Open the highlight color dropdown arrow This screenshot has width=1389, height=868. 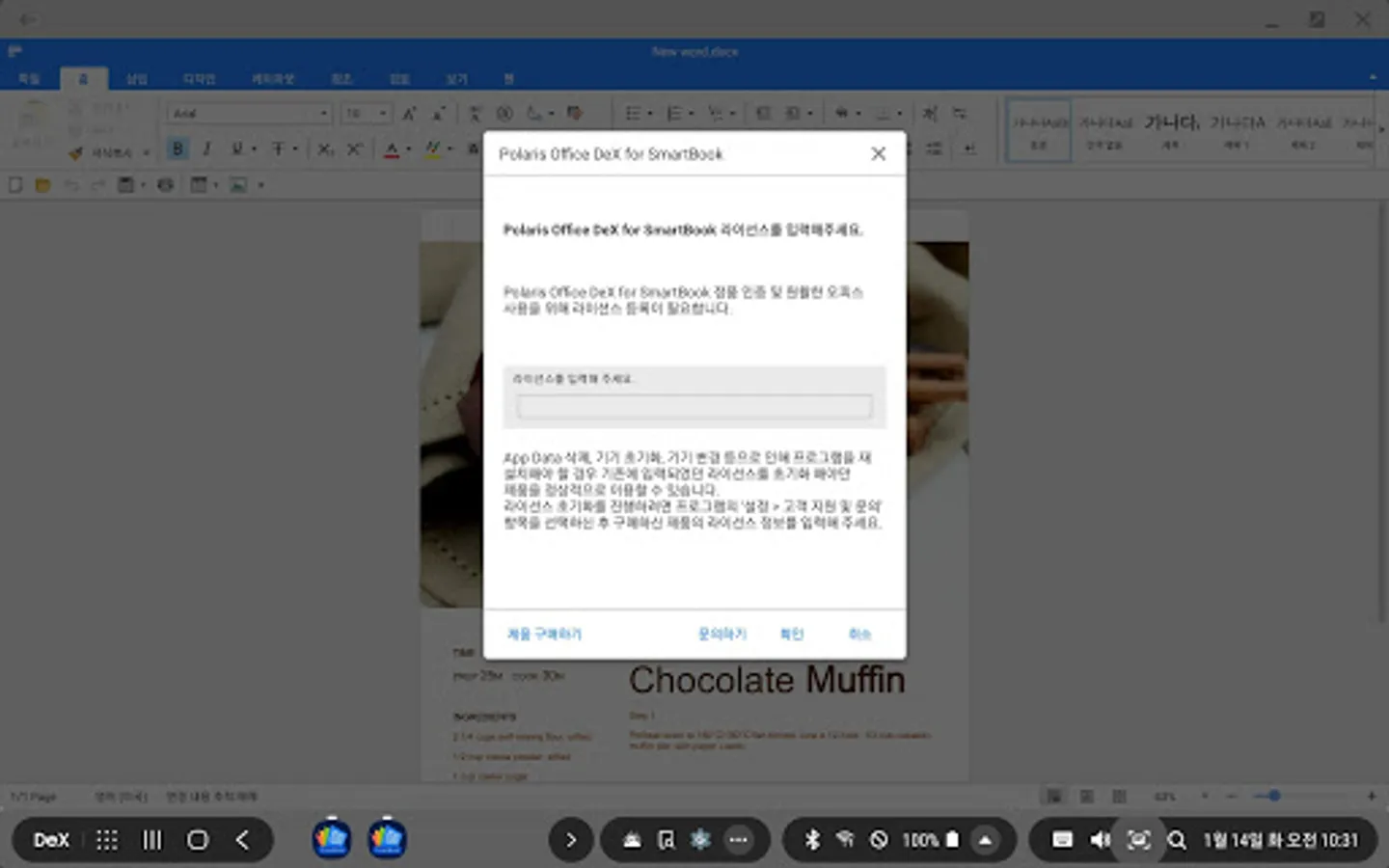[x=449, y=149]
